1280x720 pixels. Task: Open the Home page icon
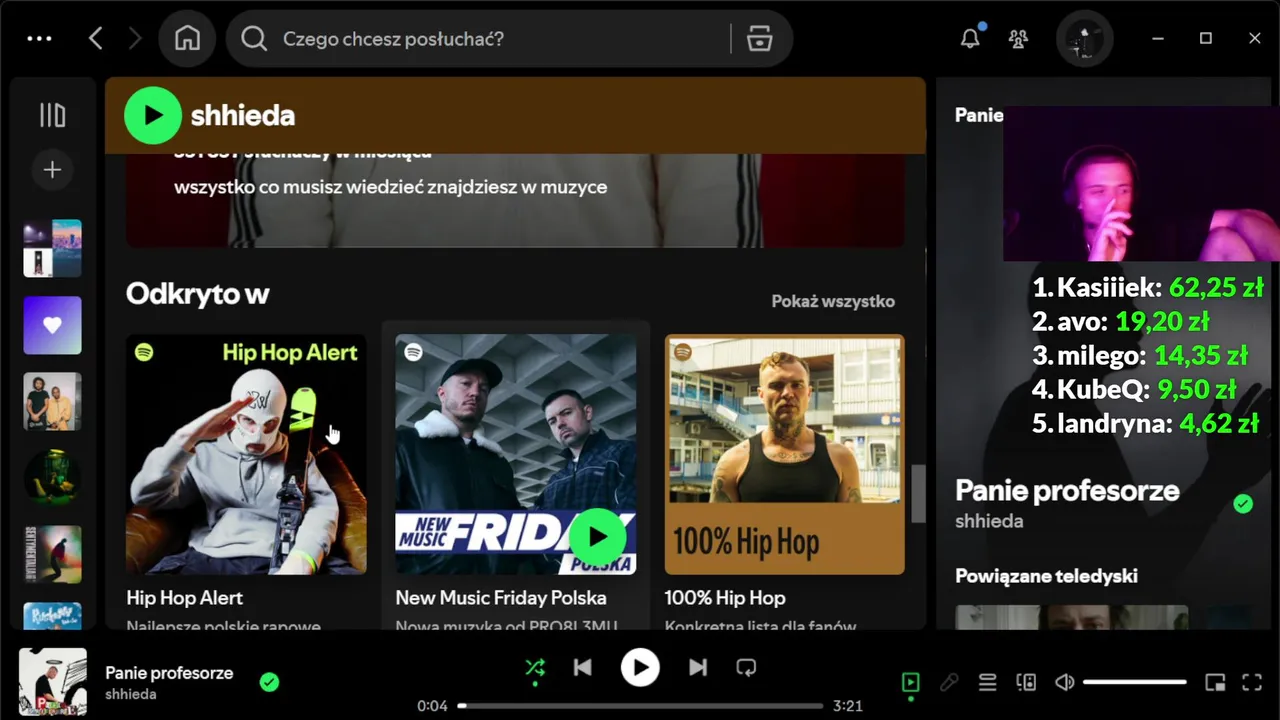(x=187, y=38)
